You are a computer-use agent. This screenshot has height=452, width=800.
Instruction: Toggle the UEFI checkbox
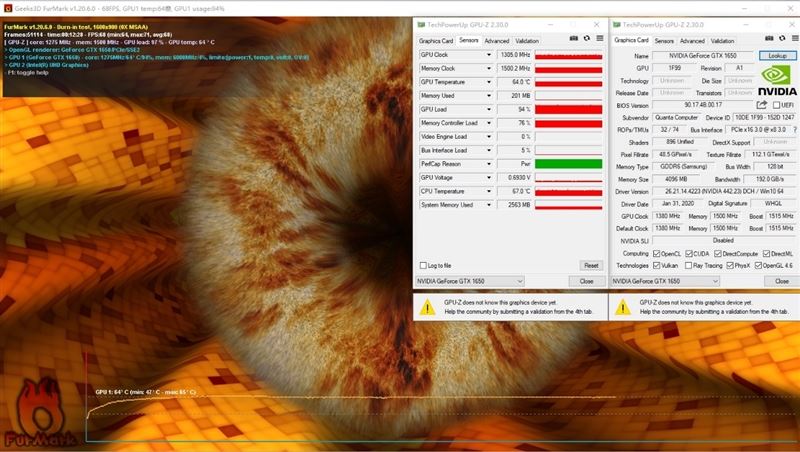click(x=776, y=105)
